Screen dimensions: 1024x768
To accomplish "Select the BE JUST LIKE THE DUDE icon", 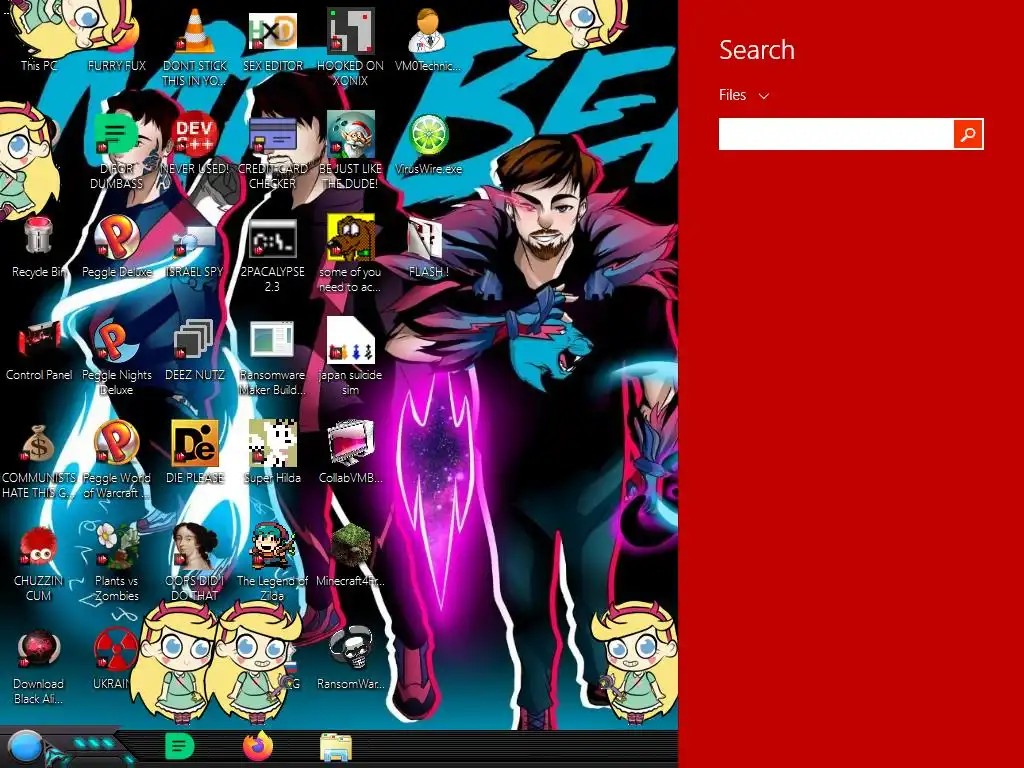I will (x=351, y=135).
